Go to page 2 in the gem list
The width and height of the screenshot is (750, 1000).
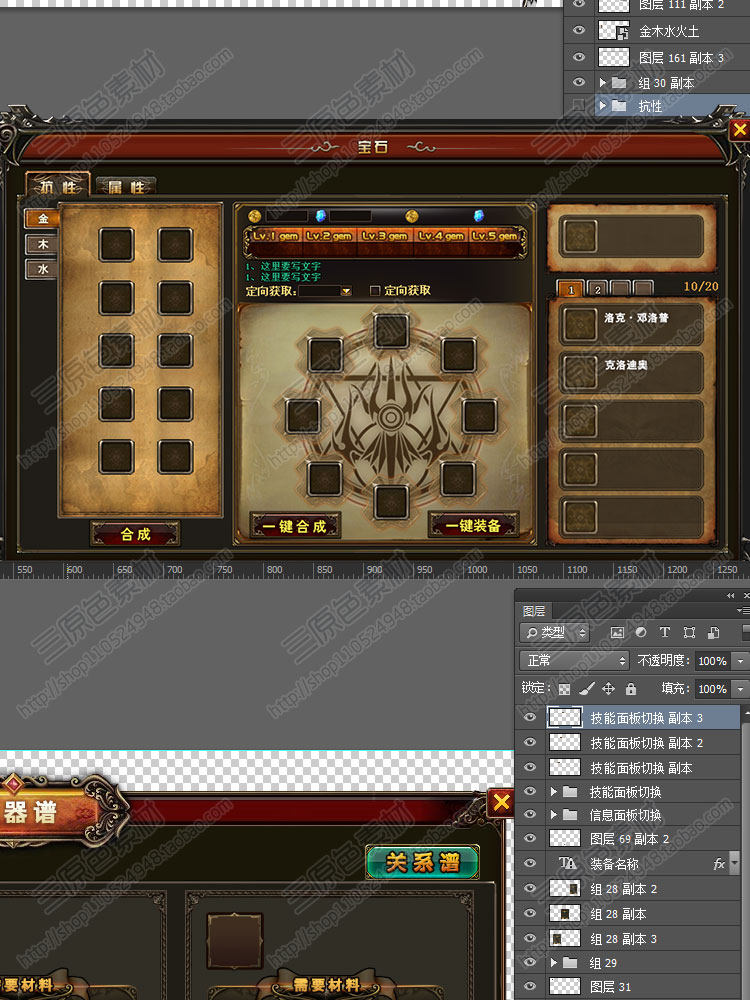click(597, 289)
